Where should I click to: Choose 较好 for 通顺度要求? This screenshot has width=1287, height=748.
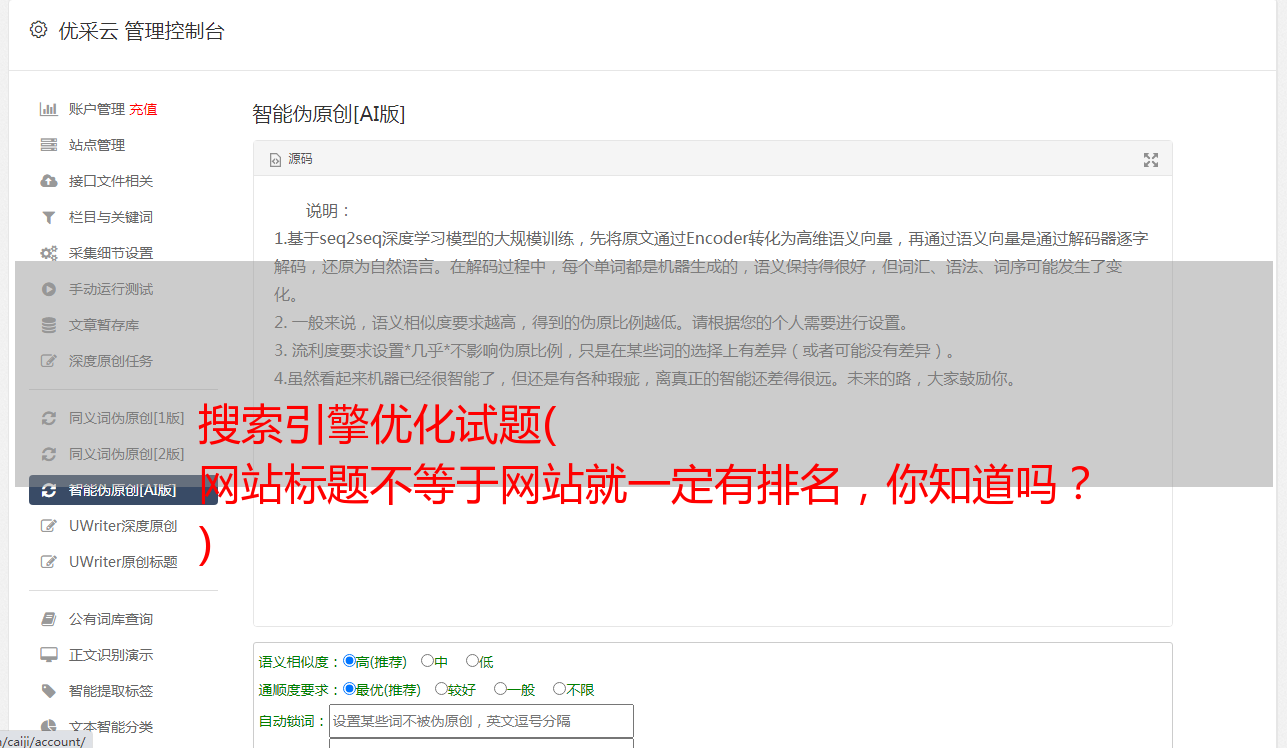441,689
